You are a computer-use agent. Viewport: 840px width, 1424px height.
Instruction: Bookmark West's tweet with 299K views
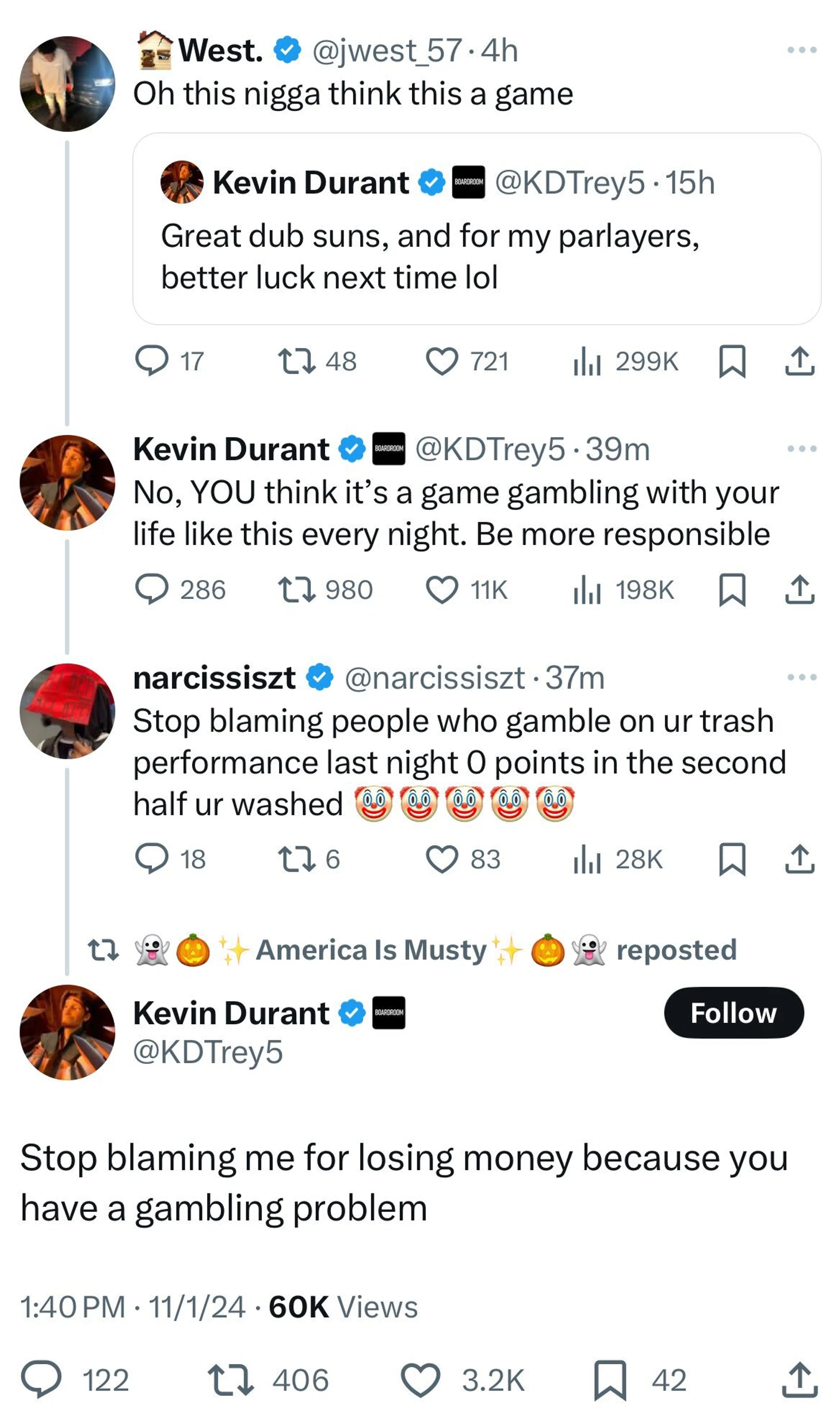(x=732, y=361)
